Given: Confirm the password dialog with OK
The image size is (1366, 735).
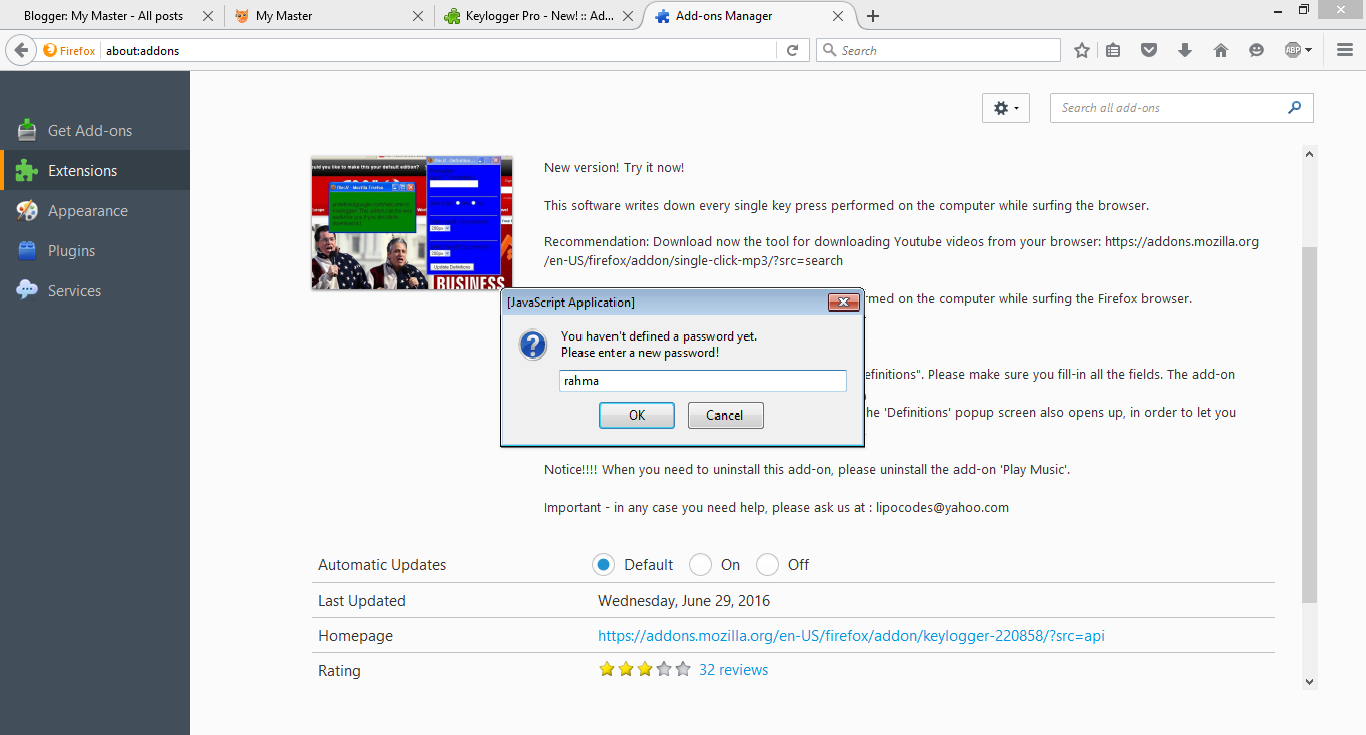Looking at the screenshot, I should [637, 415].
